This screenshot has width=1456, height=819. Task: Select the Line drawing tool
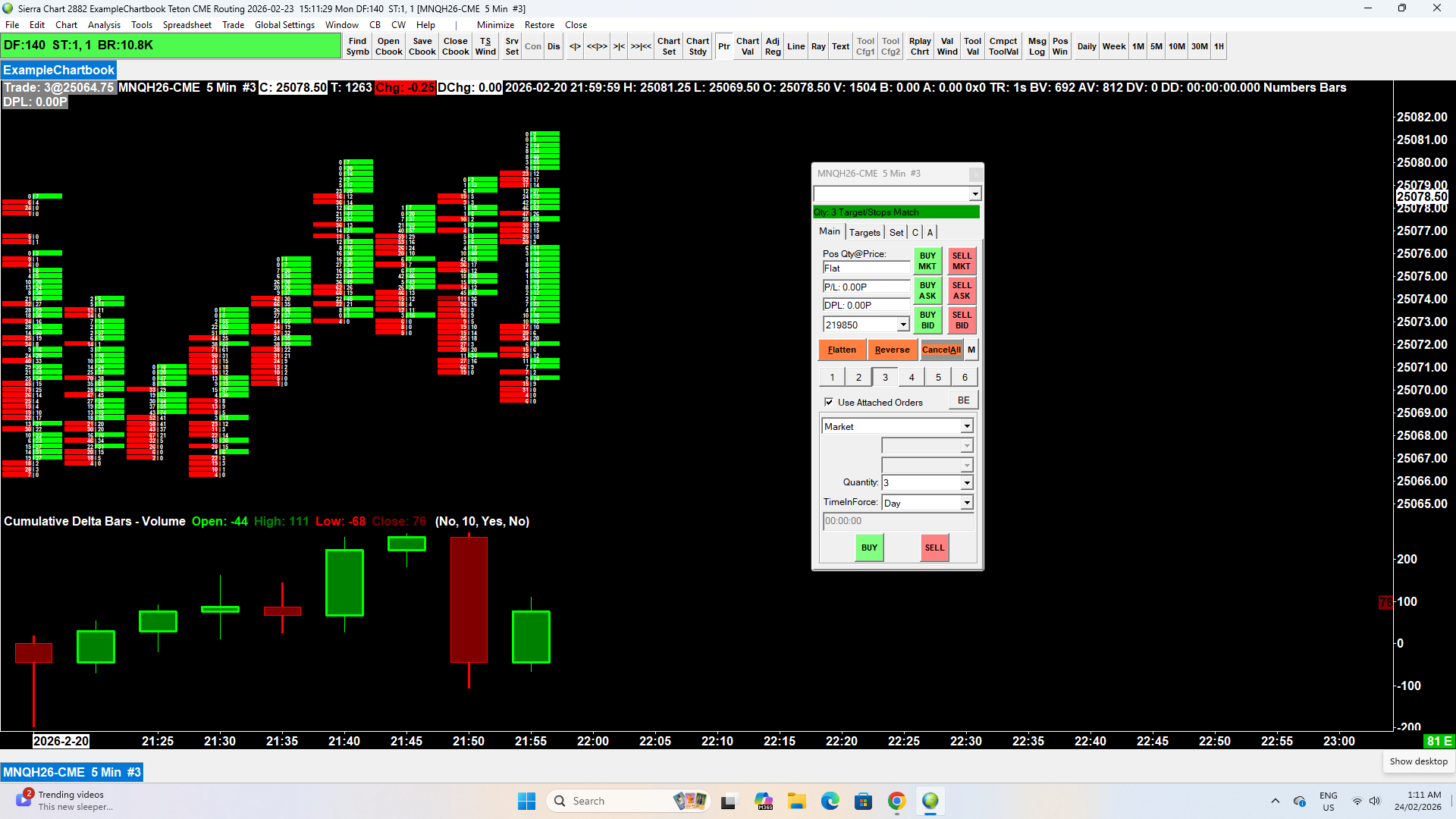(795, 46)
